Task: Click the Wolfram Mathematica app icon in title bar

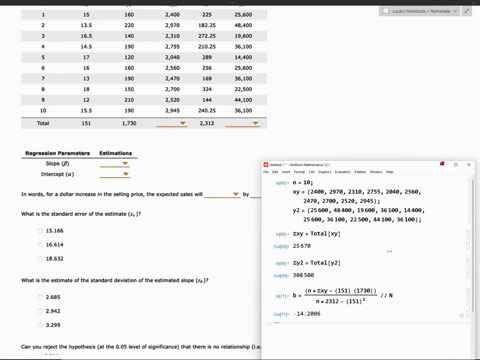Action: pos(266,165)
